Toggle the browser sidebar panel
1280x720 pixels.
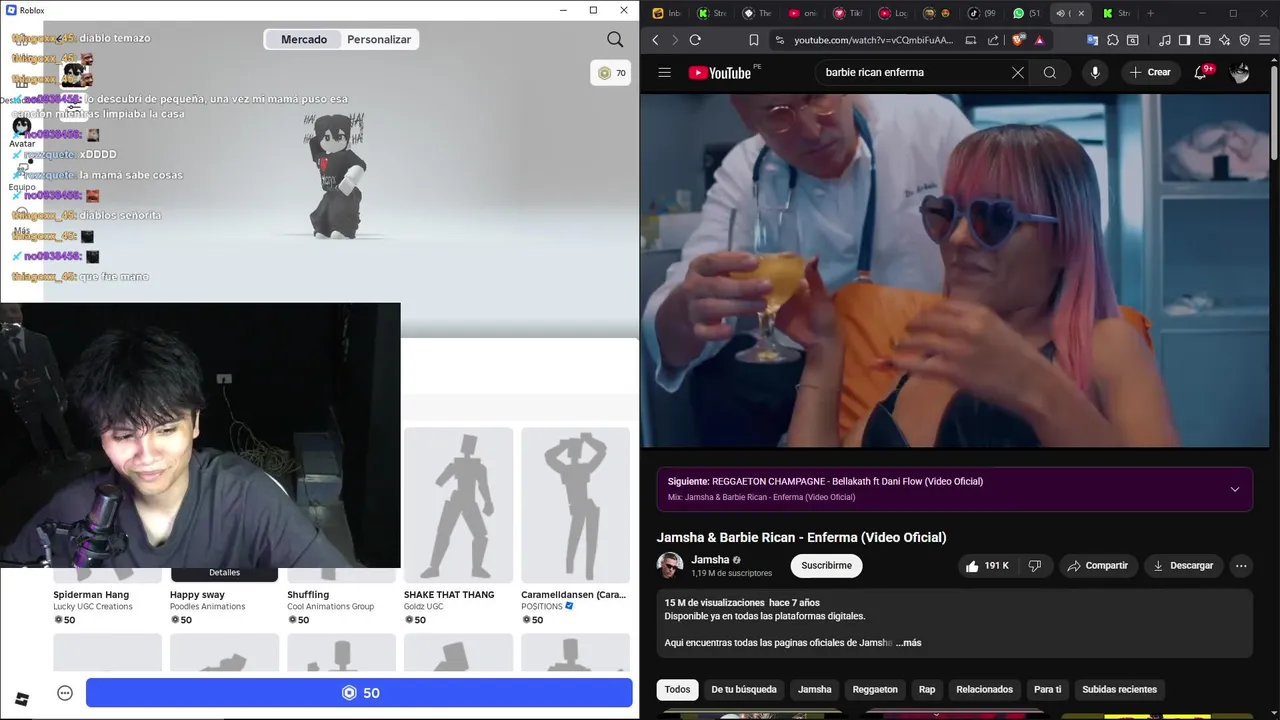coord(1184,40)
